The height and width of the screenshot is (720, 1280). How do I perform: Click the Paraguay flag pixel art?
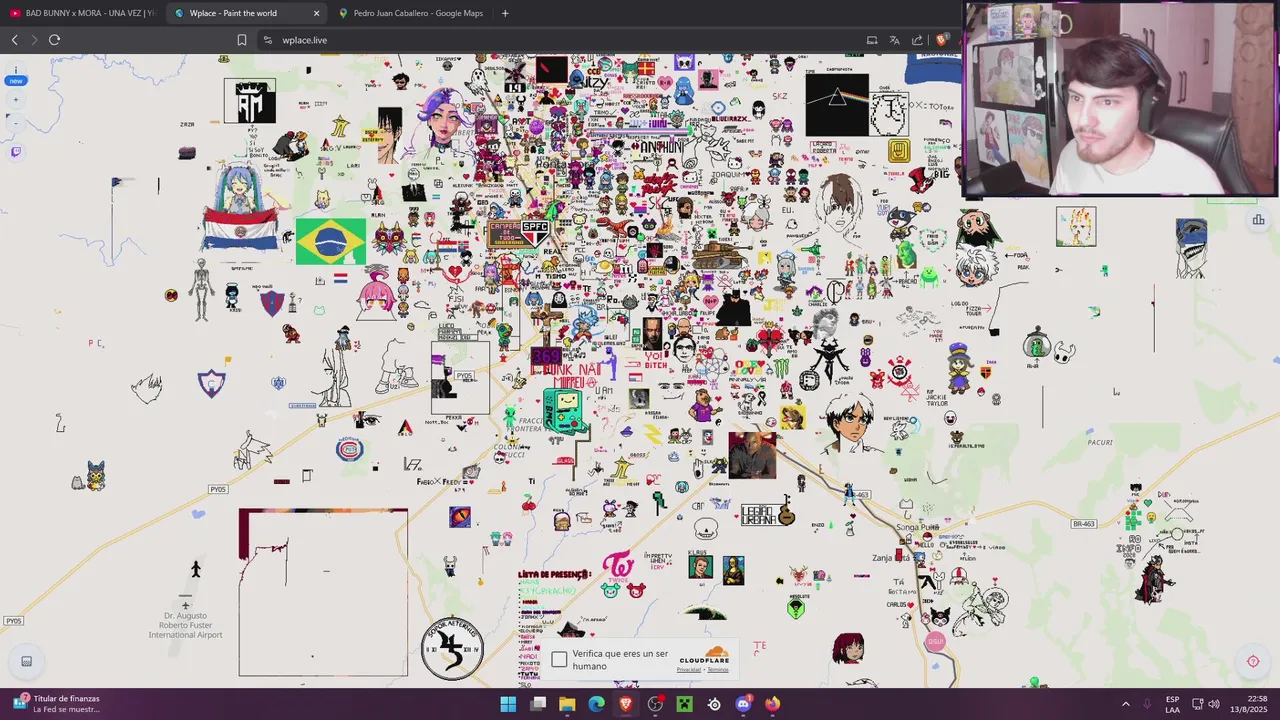[x=240, y=230]
